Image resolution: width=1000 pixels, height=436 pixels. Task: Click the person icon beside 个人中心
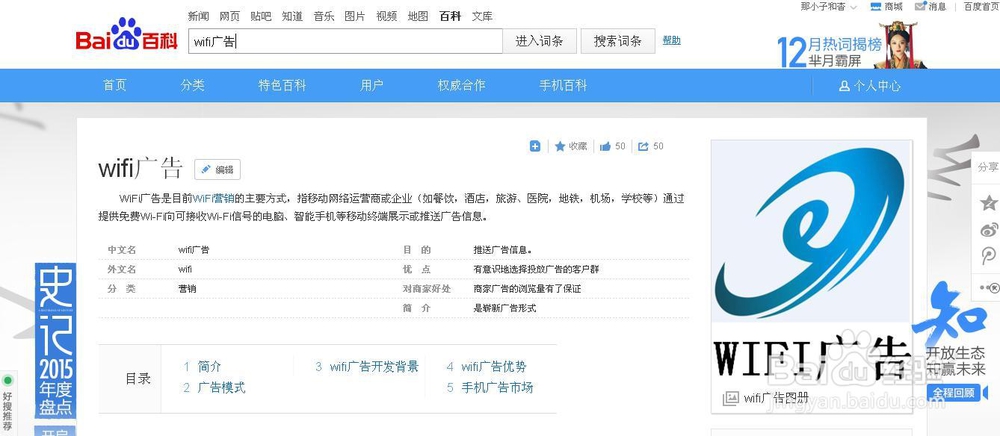click(x=844, y=85)
